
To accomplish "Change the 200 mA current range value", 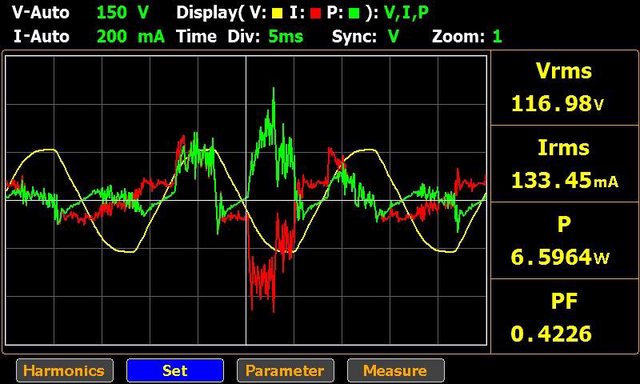I will [131, 37].
